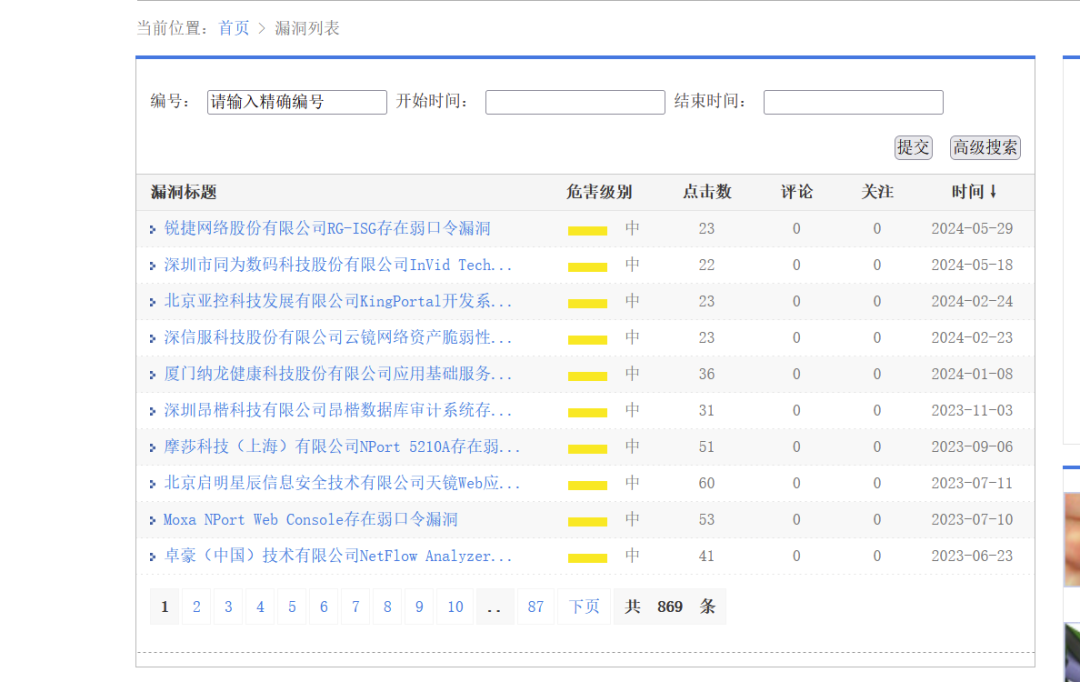This screenshot has width=1080, height=682.
Task: Click the 下页 next page link
Action: coord(584,607)
